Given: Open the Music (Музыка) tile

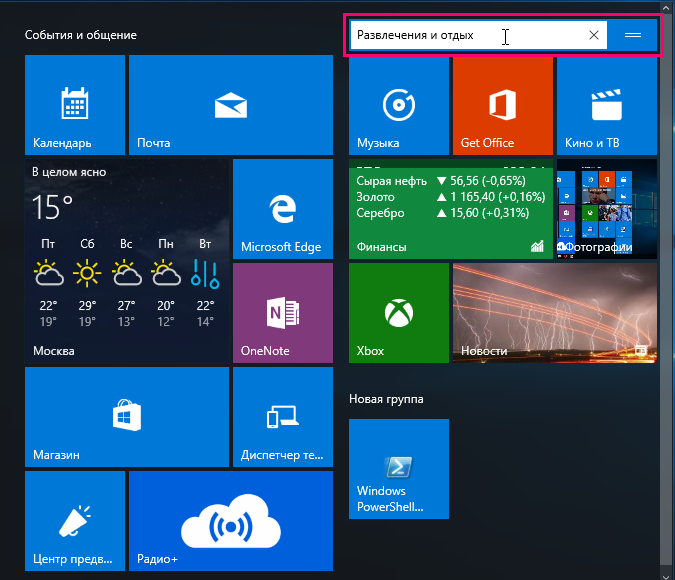Looking at the screenshot, I should click(398, 104).
